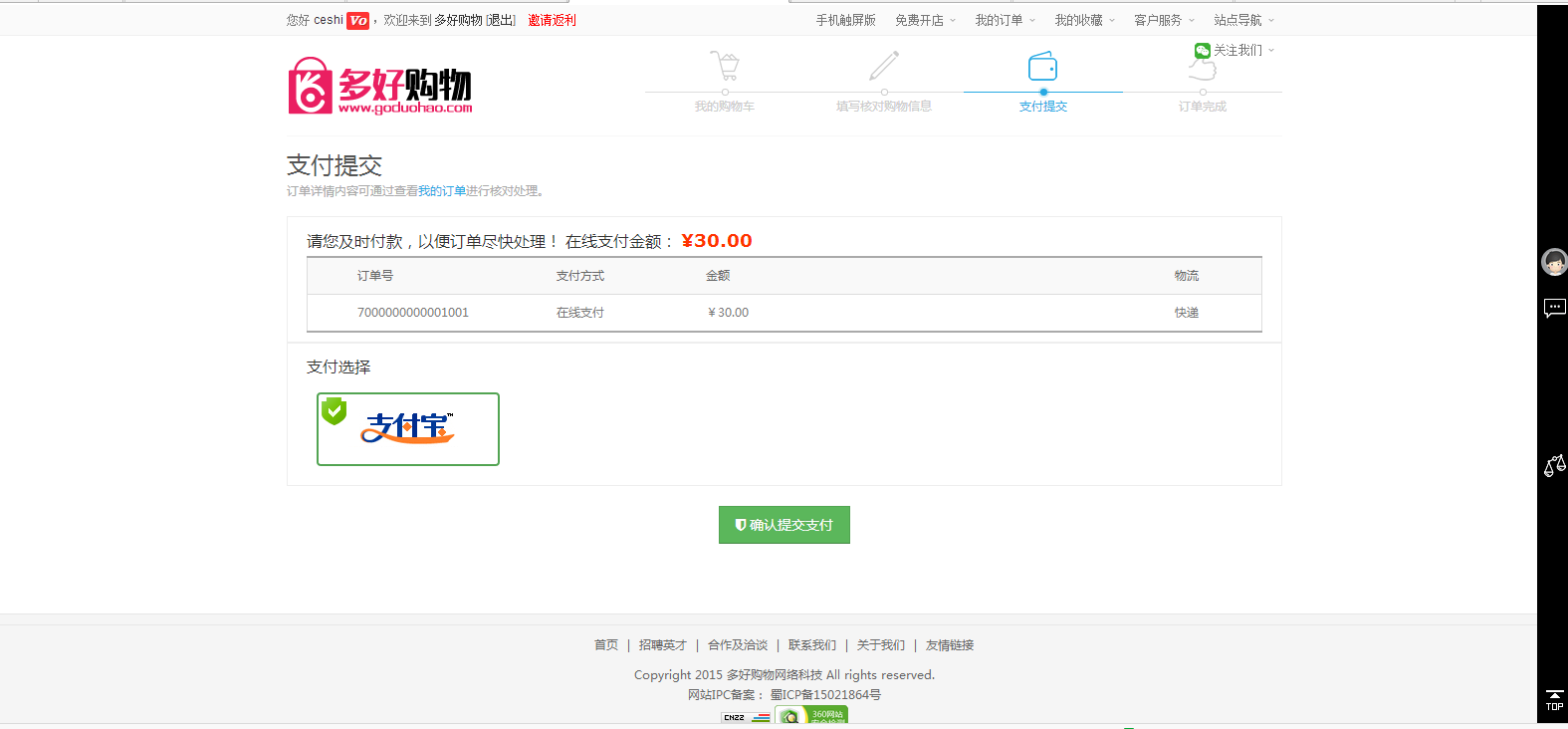Click the pencil fill-info step icon
Viewport: 1568px width, 729px height.
tap(884, 66)
